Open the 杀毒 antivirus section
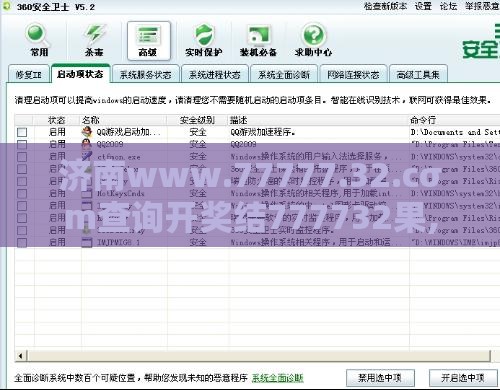 point(94,40)
